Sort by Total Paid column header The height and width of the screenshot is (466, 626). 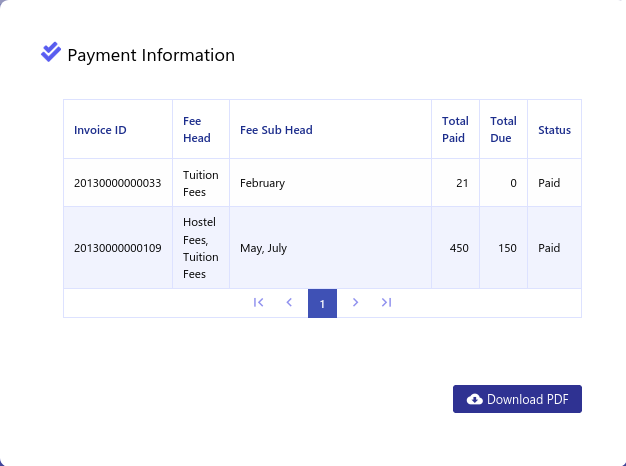pyautogui.click(x=455, y=129)
